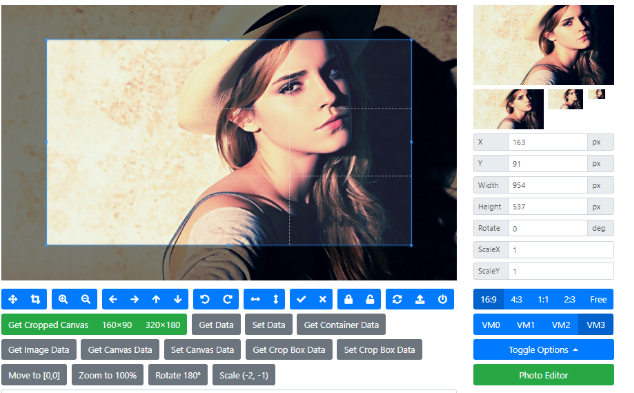Rotate image clockwise

coord(228,299)
